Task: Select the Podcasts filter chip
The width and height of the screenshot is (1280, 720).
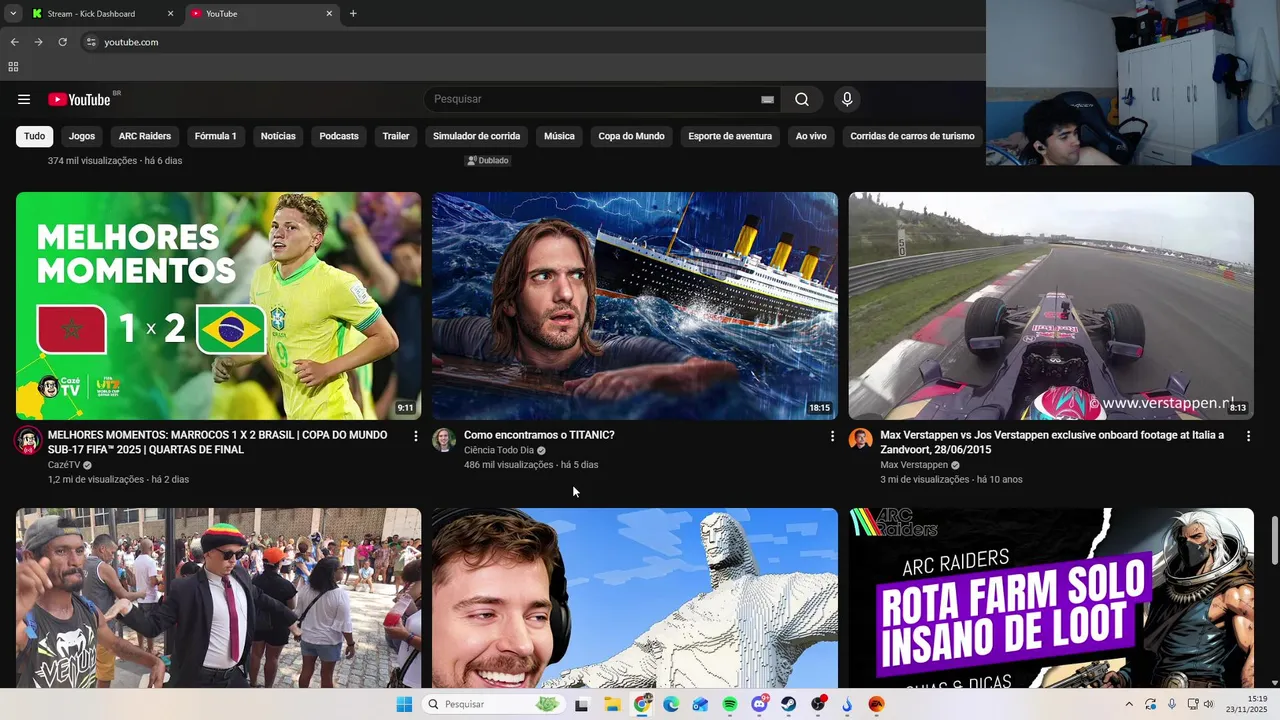Action: pyautogui.click(x=339, y=136)
